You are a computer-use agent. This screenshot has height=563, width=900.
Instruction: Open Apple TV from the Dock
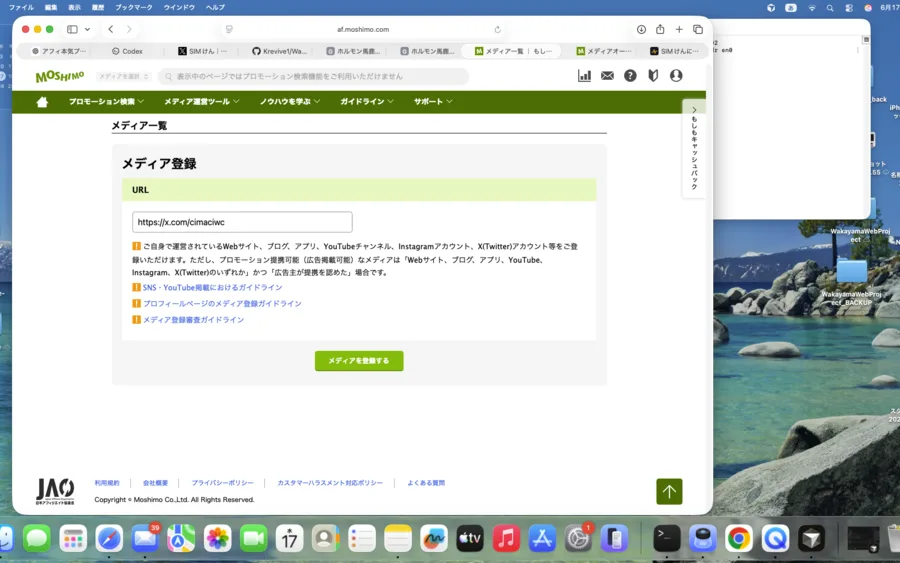470,538
